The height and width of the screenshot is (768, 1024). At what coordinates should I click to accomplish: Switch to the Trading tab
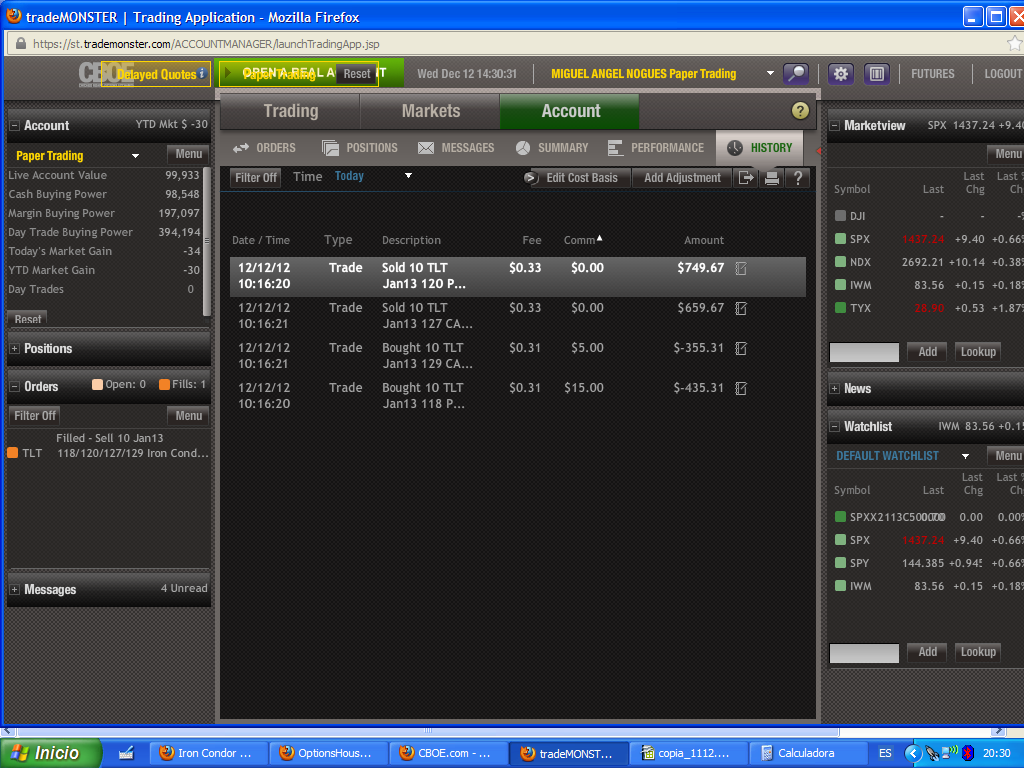[291, 111]
